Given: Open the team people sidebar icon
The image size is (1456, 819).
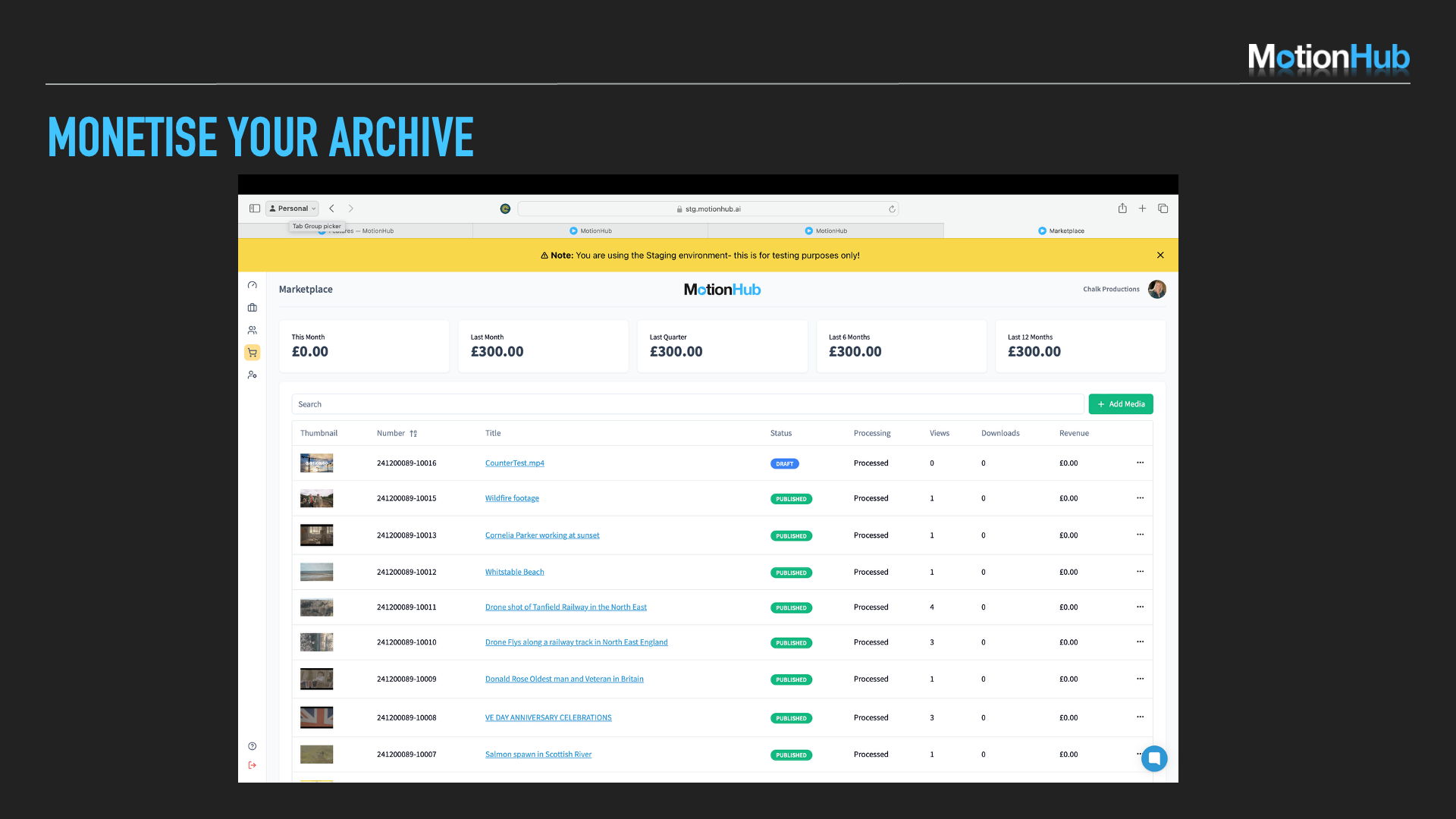Looking at the screenshot, I should (253, 330).
